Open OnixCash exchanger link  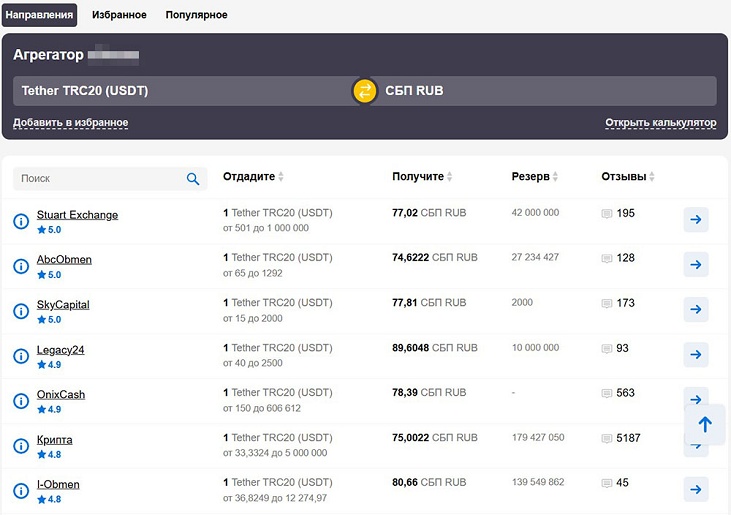(x=61, y=395)
